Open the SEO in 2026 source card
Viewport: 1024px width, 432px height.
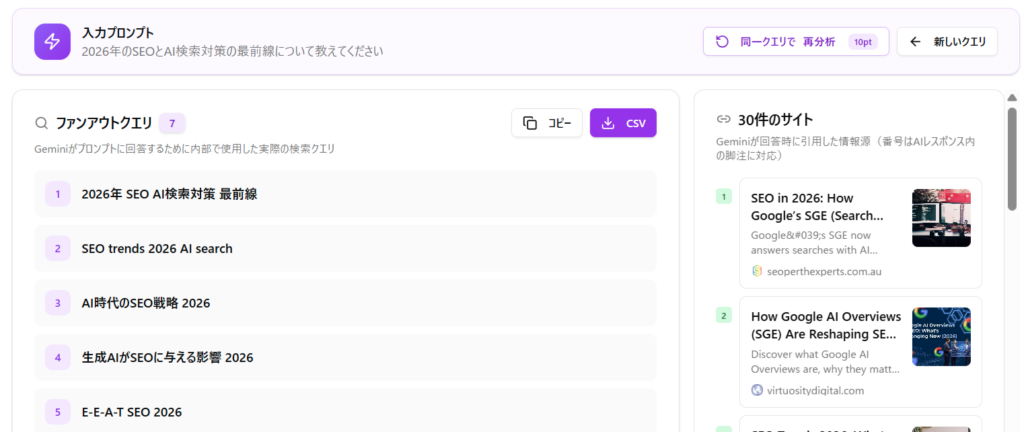(860, 233)
